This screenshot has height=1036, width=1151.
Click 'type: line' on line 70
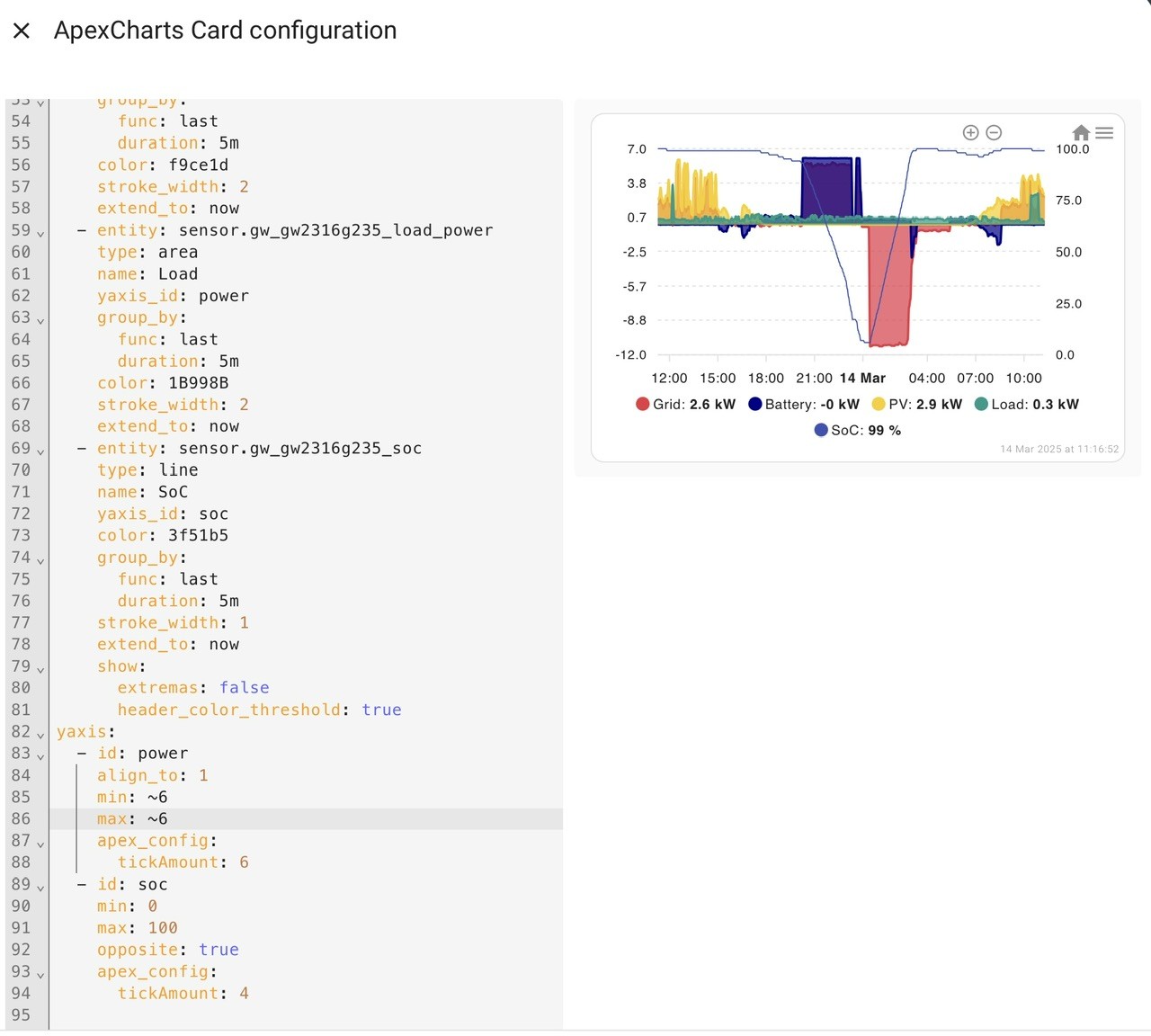click(147, 470)
